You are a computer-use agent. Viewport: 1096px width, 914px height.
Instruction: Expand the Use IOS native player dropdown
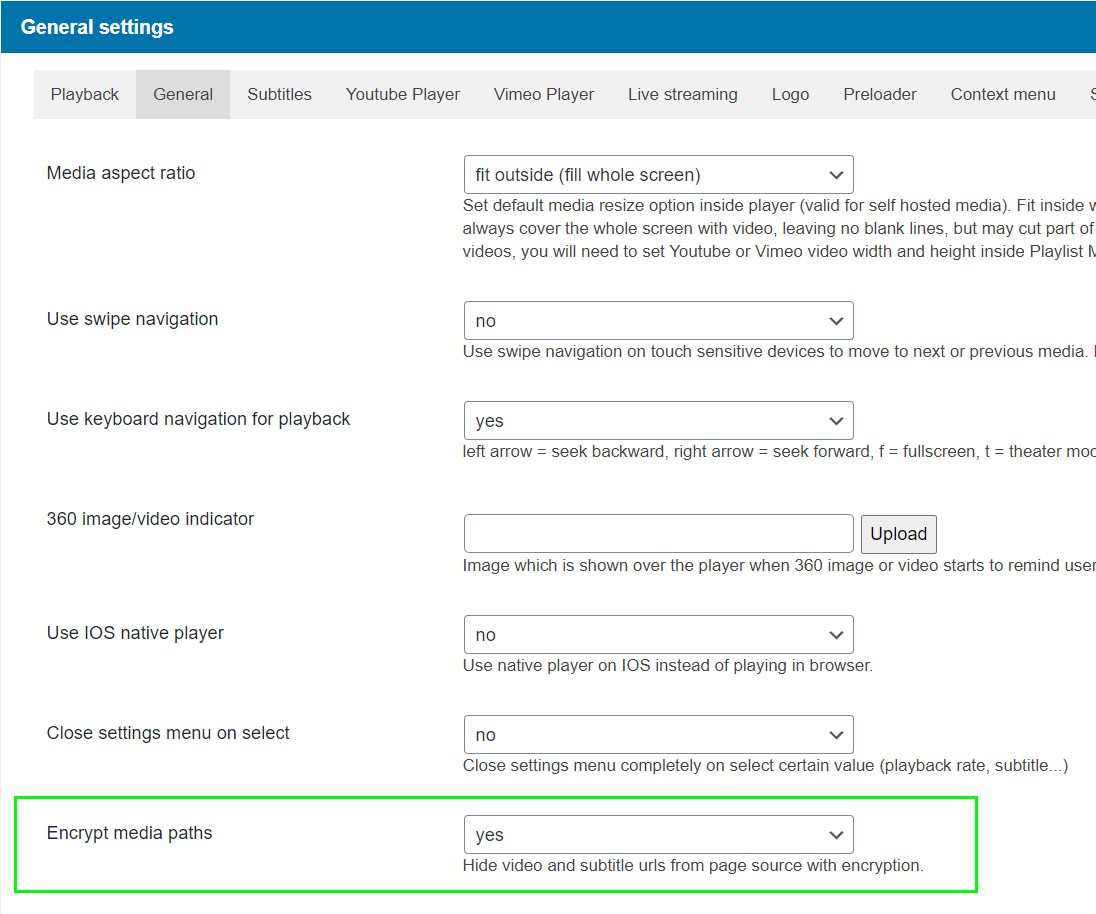[x=658, y=635]
